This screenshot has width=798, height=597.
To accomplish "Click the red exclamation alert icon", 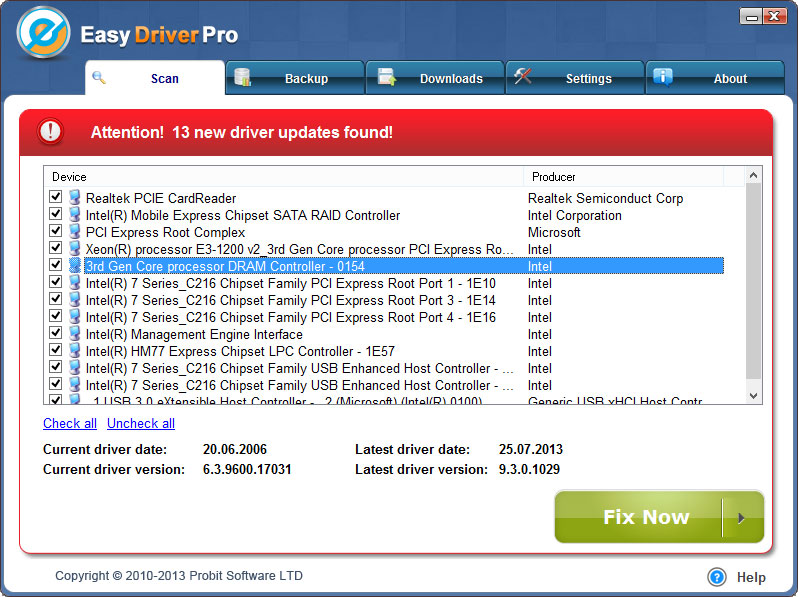I will click(x=50, y=131).
